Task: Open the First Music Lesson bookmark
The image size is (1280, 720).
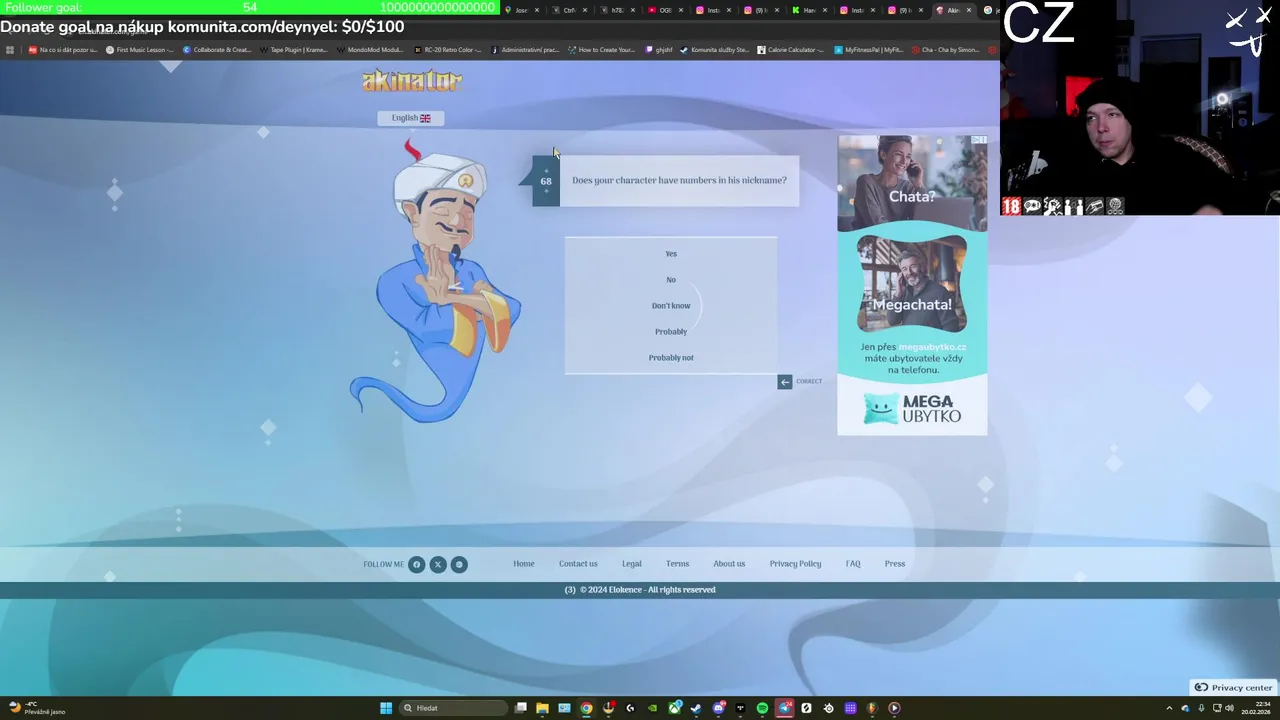Action: coord(141,50)
